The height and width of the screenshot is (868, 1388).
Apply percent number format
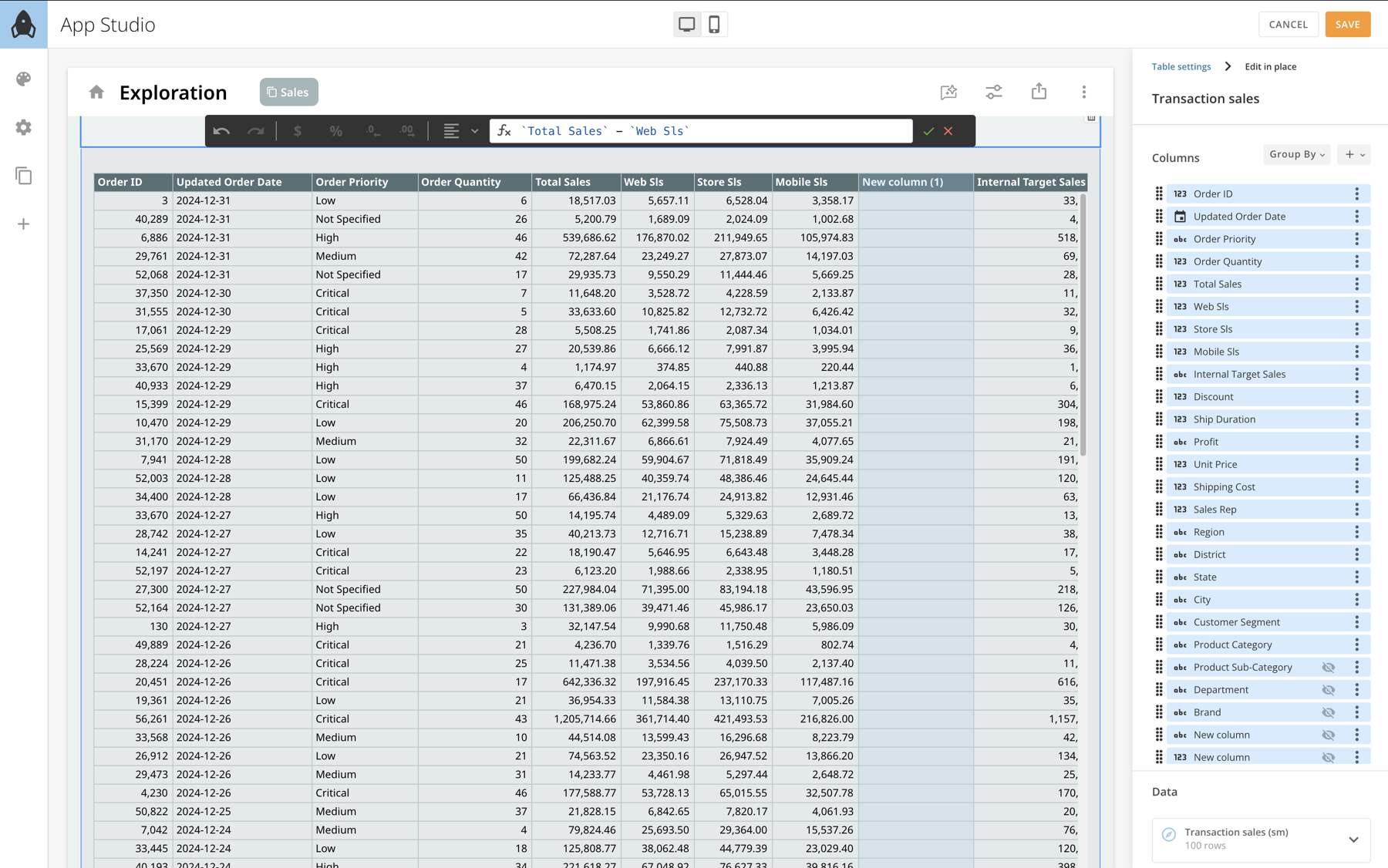335,131
